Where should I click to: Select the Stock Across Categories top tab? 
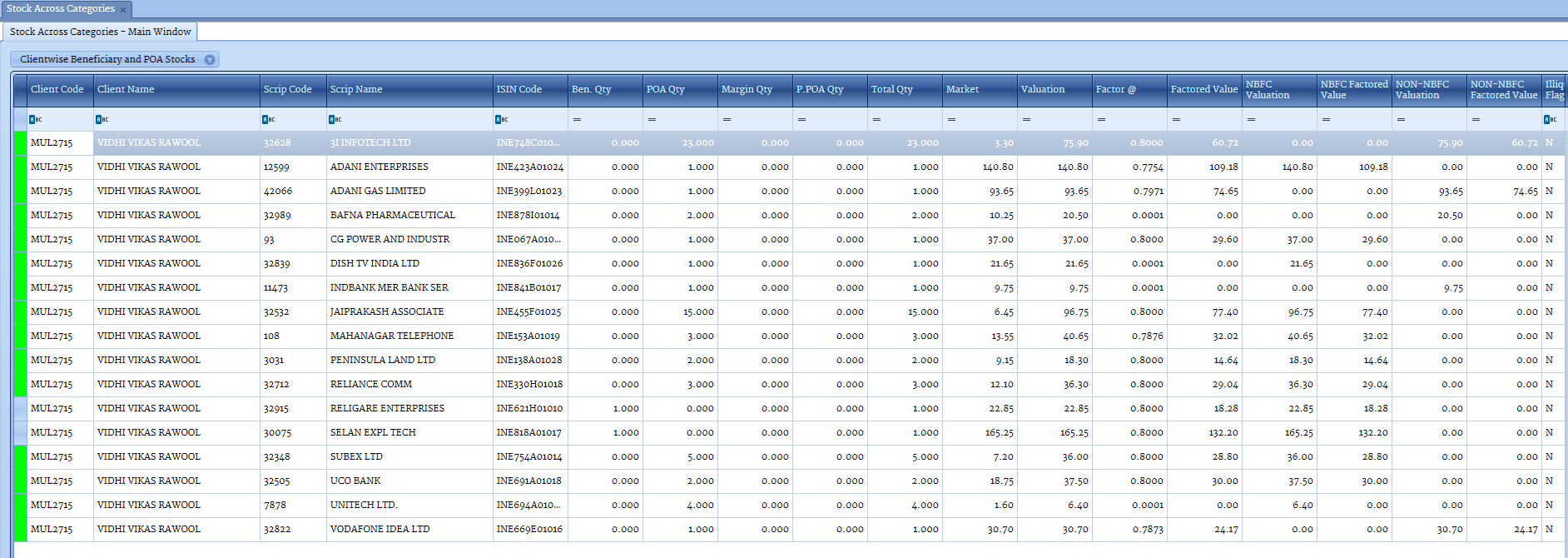[x=60, y=8]
